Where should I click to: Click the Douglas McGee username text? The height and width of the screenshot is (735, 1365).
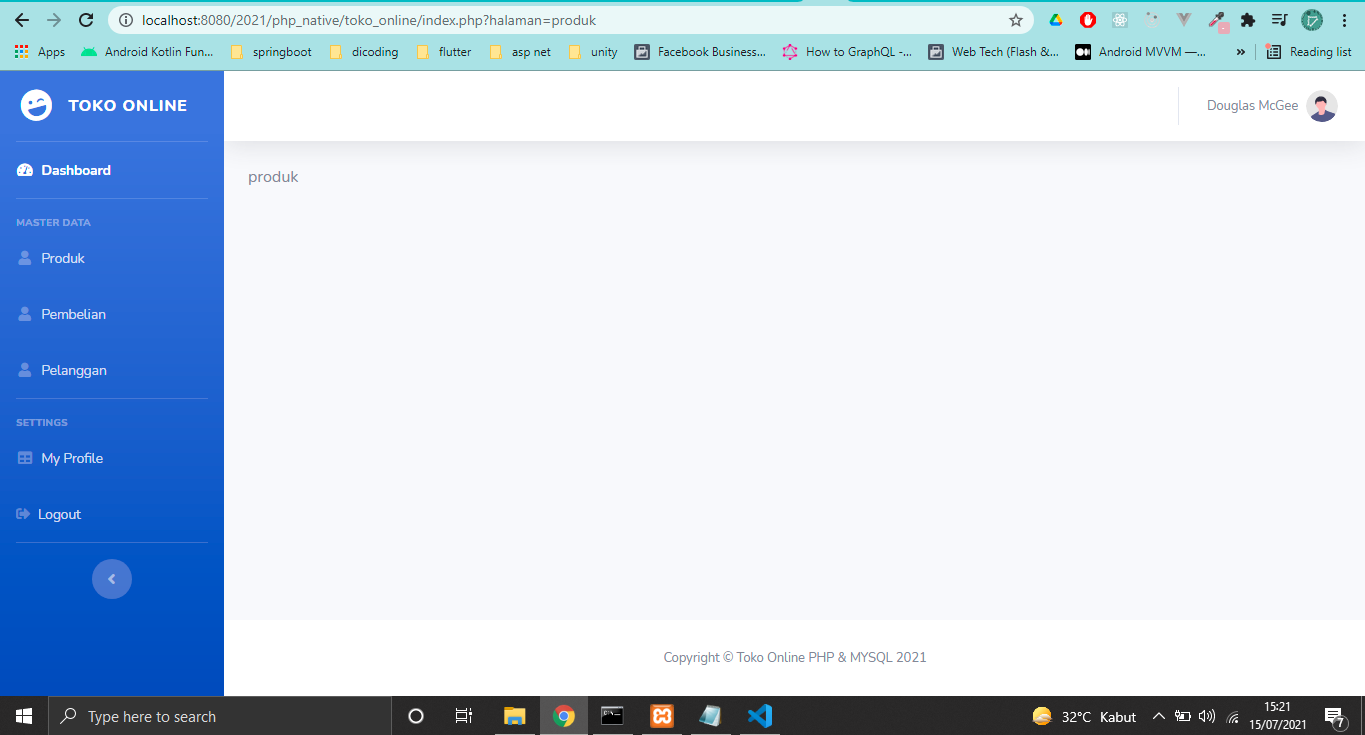1252,106
